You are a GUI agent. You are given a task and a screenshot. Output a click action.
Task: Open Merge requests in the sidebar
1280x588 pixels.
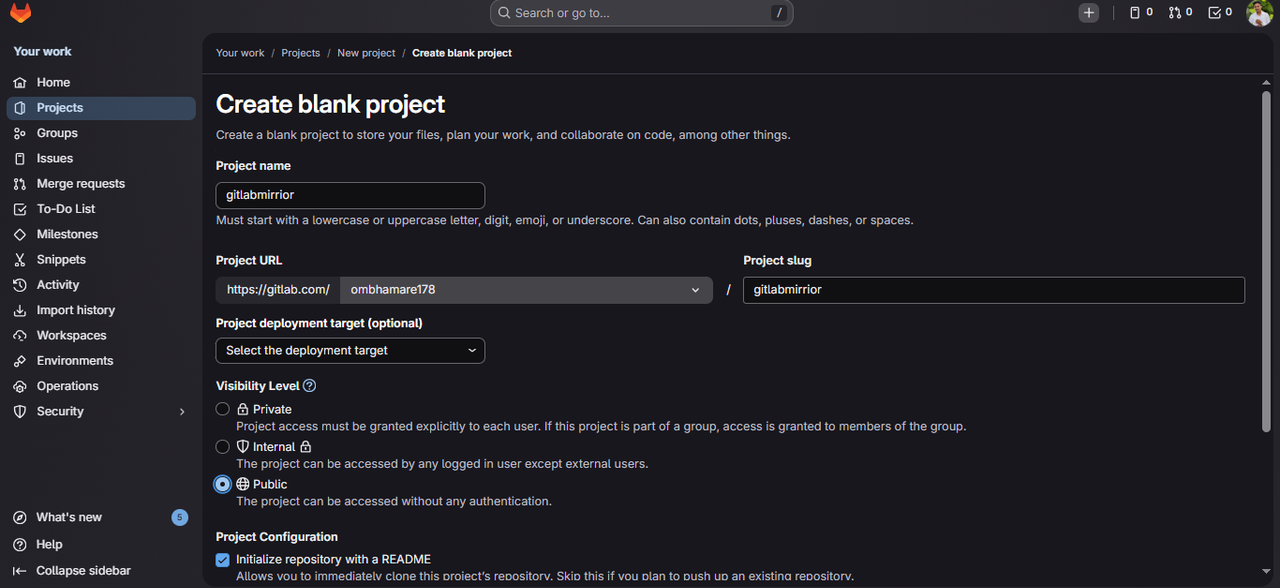tap(101, 184)
